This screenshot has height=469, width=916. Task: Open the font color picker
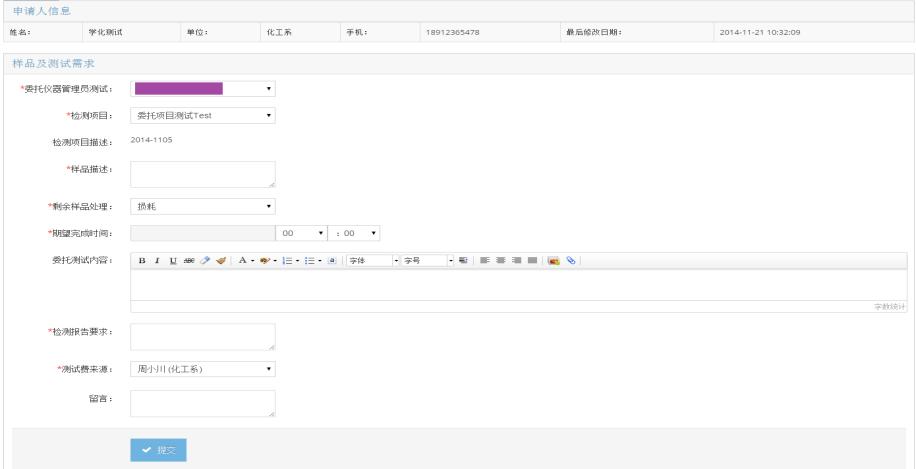(243, 261)
